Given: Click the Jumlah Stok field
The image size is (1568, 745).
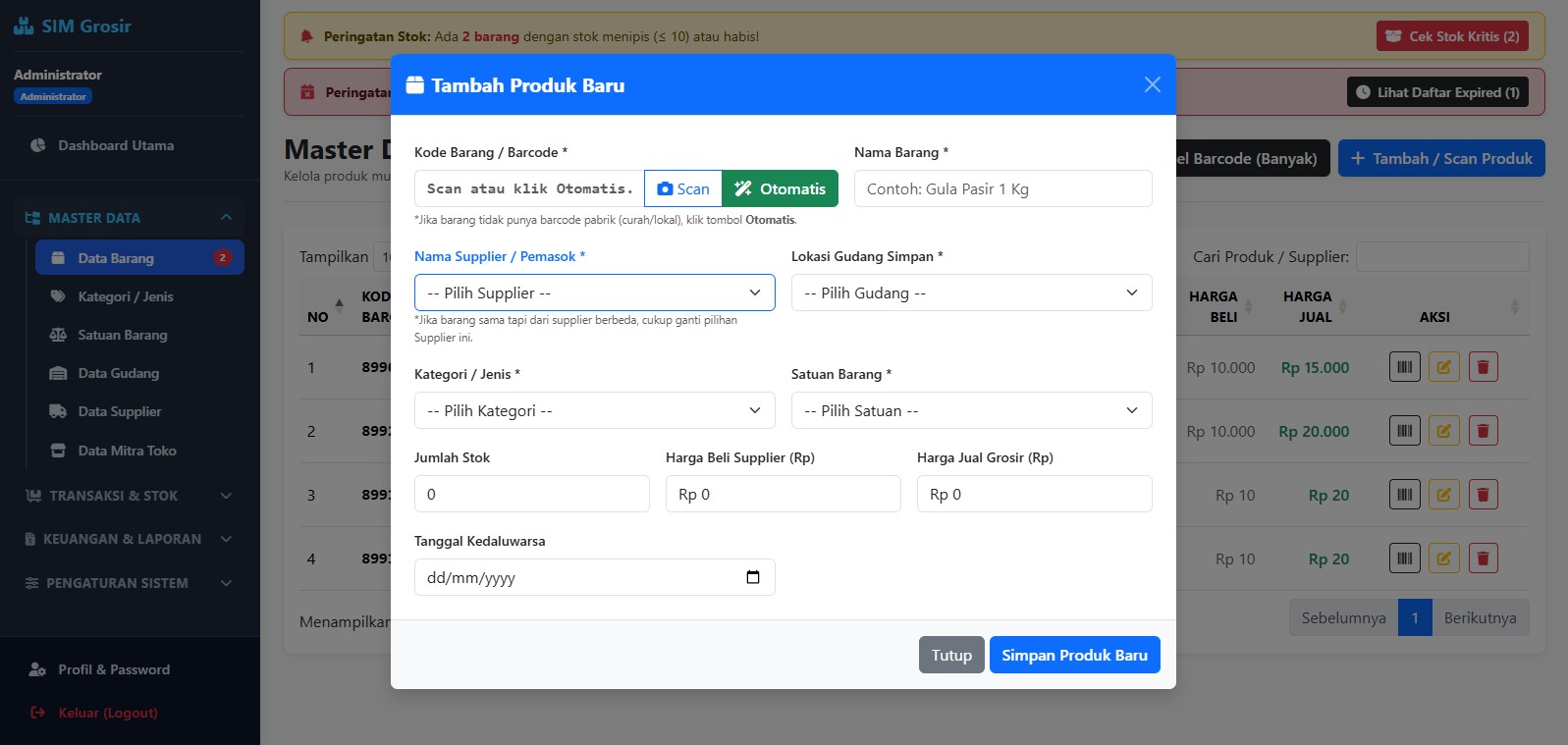Looking at the screenshot, I should point(532,494).
